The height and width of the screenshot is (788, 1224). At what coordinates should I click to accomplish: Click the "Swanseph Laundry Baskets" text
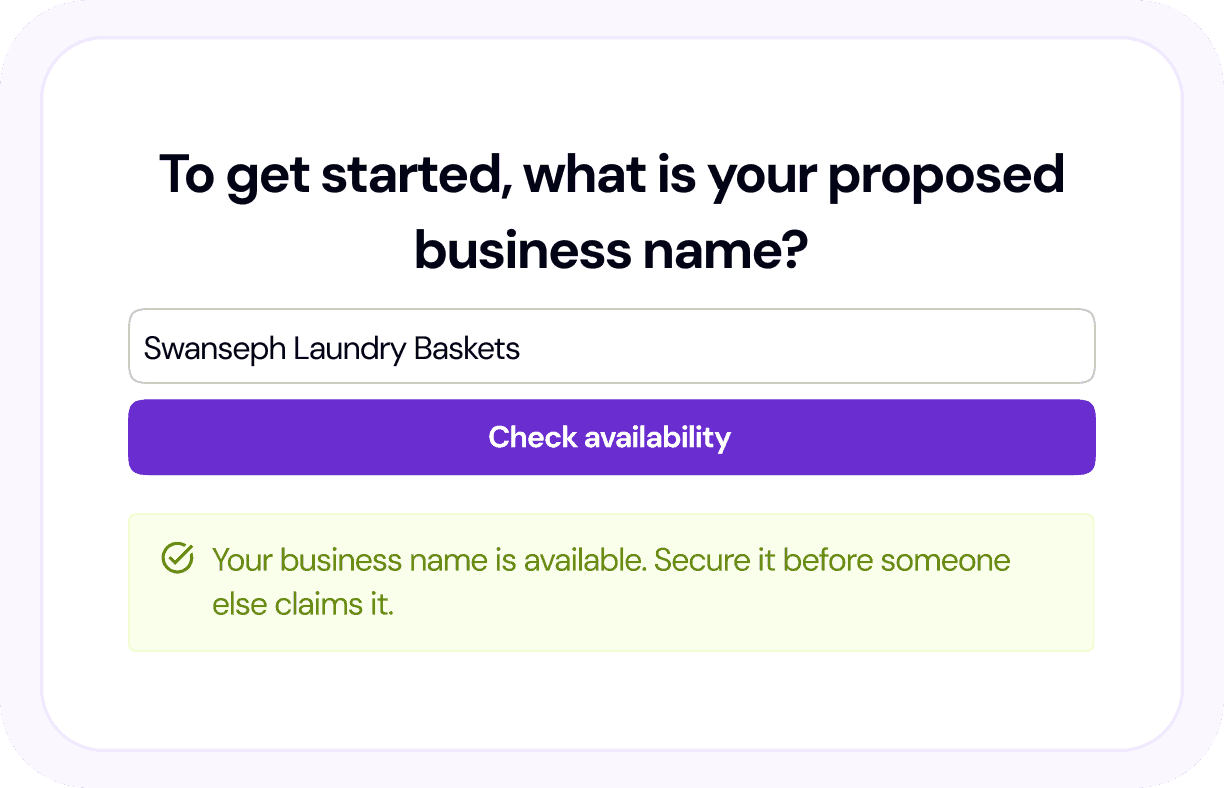tap(332, 348)
